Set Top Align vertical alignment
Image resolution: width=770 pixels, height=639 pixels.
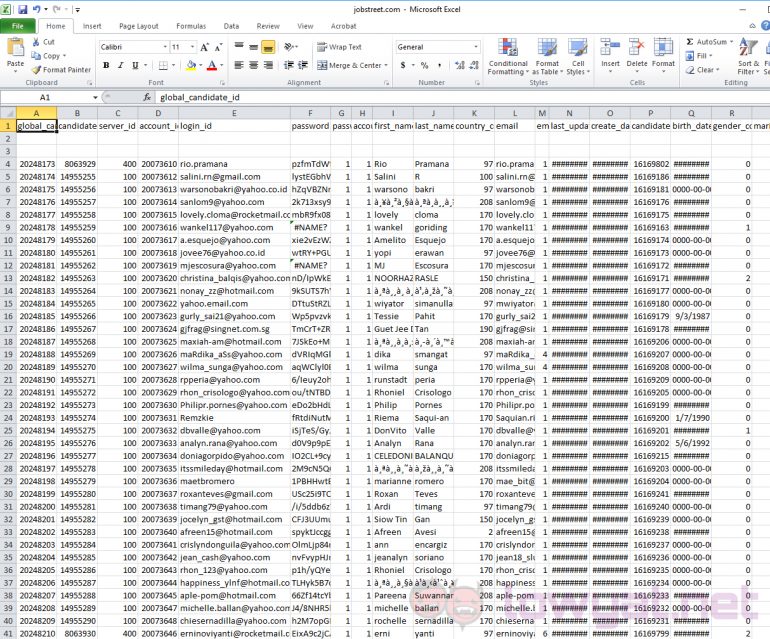tap(239, 47)
